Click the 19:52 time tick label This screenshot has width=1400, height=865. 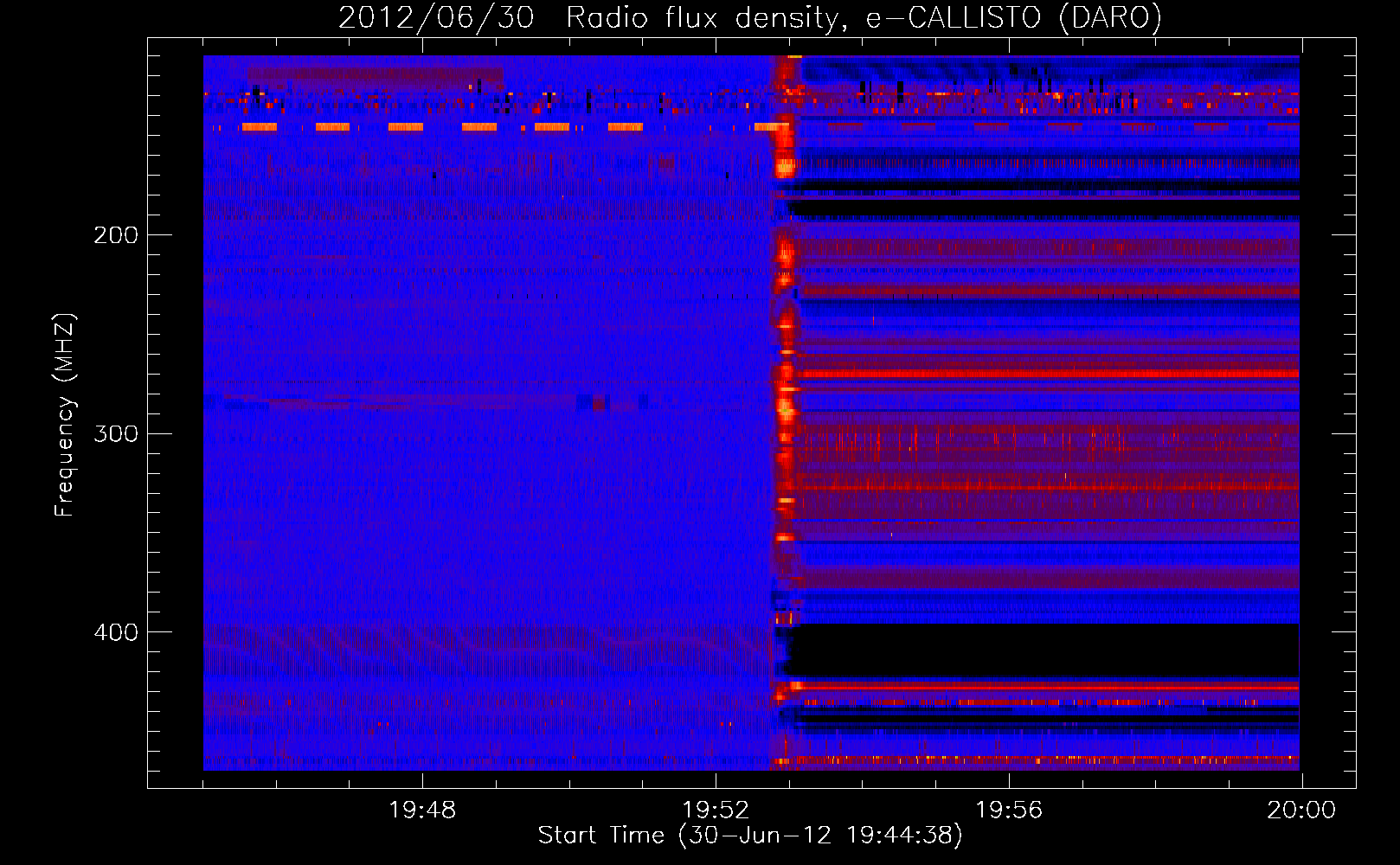[716, 811]
